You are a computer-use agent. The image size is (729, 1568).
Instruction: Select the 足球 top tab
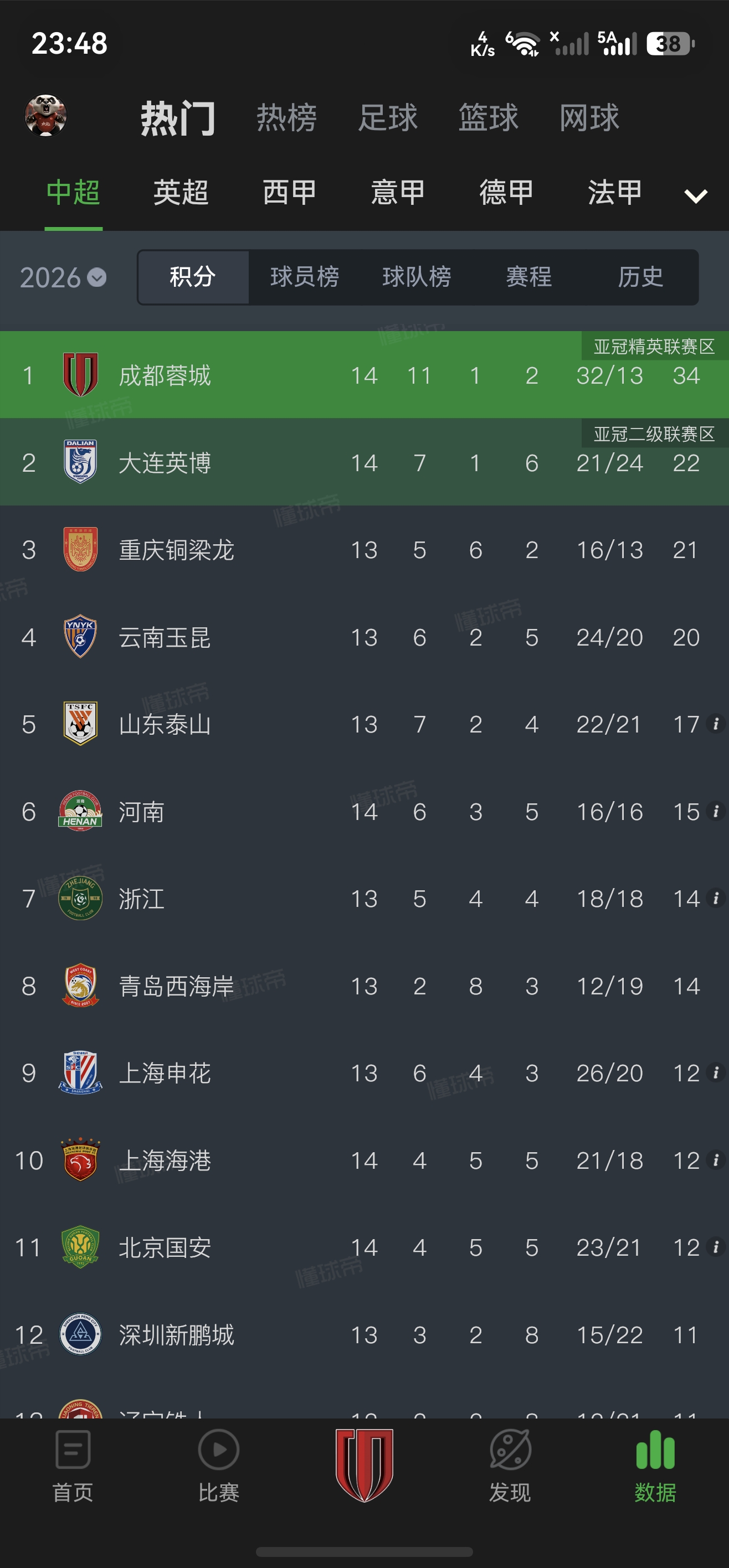388,117
